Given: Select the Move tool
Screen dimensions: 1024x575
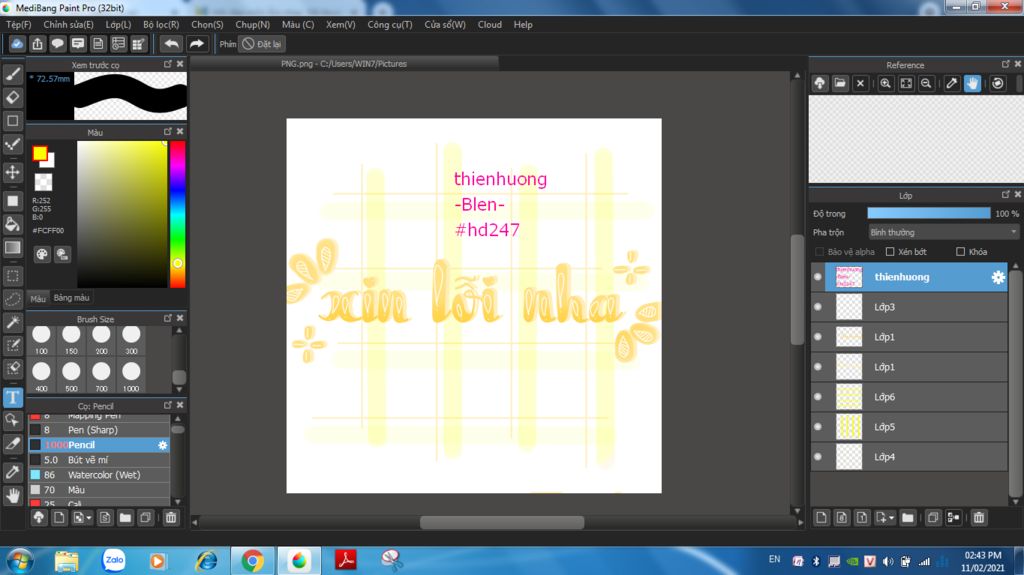Looking at the screenshot, I should [x=12, y=172].
